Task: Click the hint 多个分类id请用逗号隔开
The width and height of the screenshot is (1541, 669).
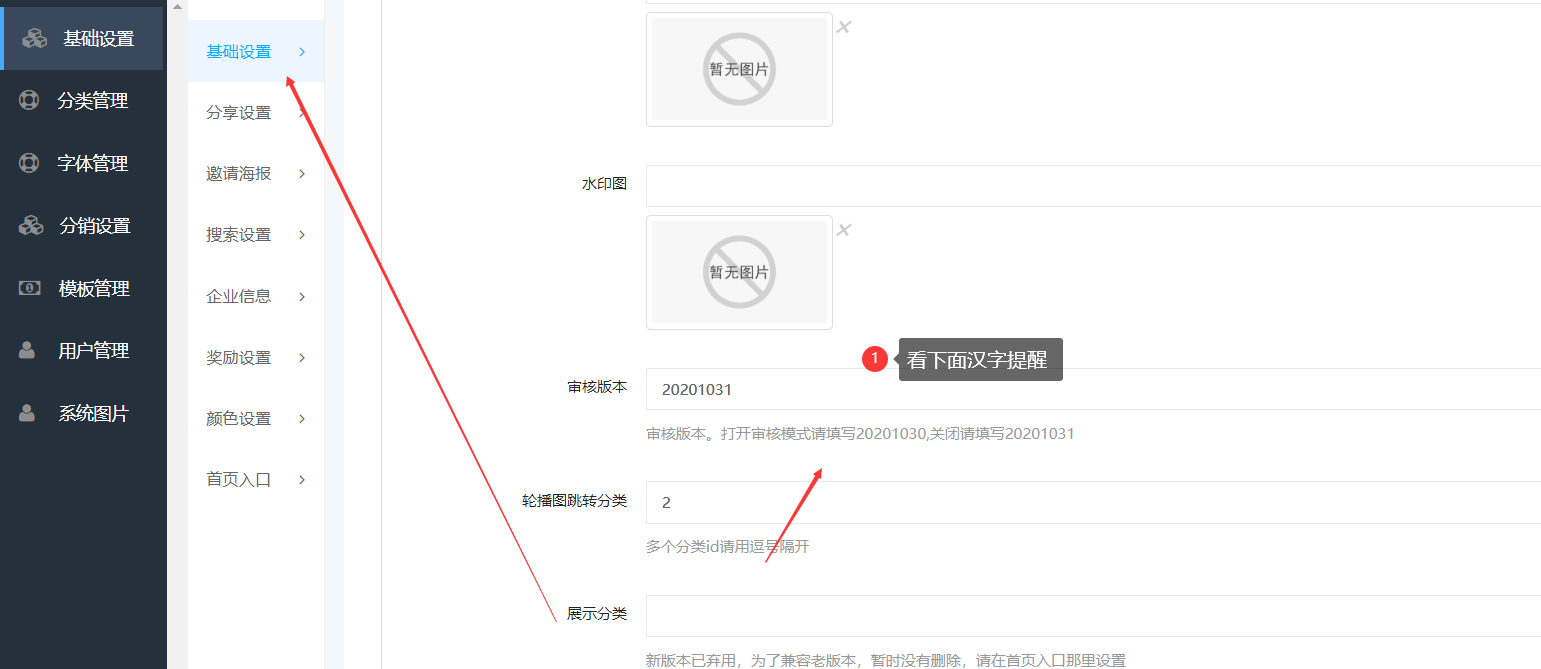Action: [x=728, y=547]
